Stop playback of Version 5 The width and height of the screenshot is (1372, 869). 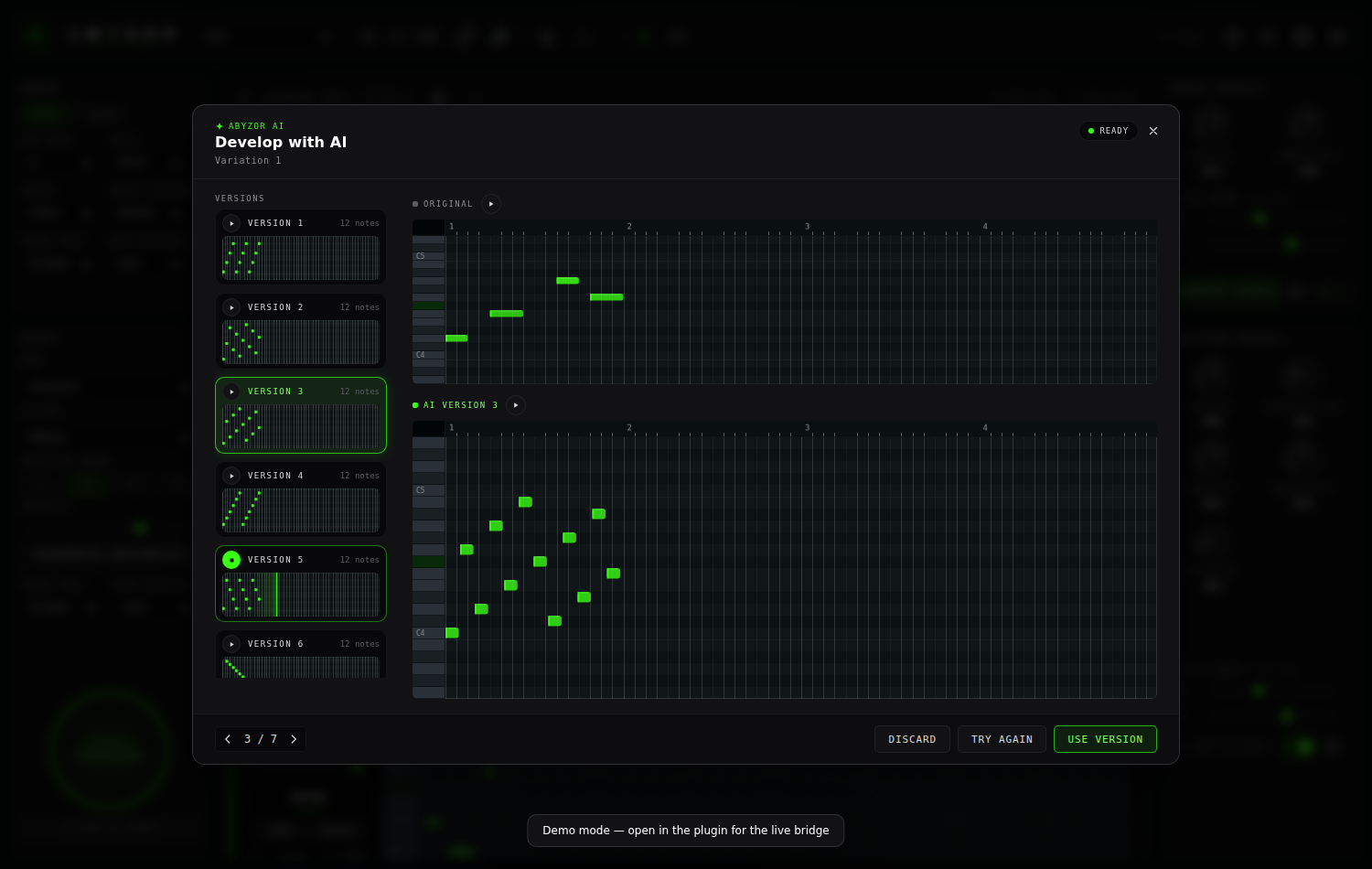click(x=231, y=560)
